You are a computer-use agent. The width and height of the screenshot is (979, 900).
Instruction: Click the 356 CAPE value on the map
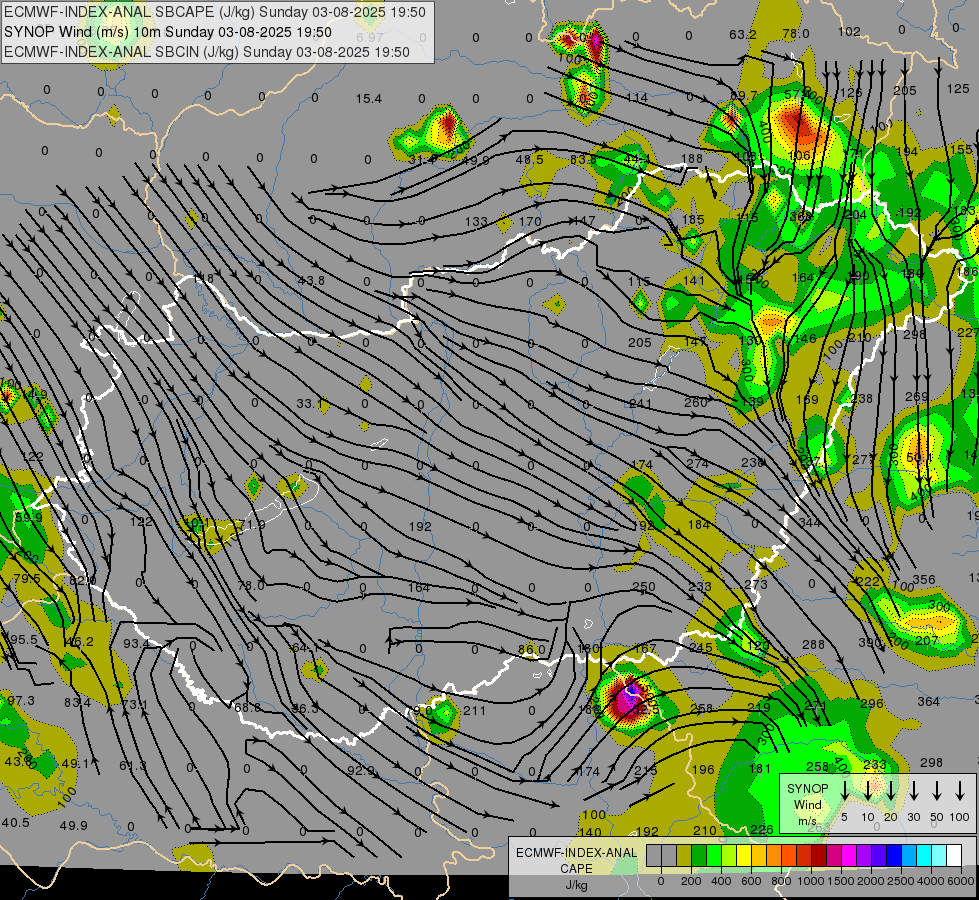[923, 580]
